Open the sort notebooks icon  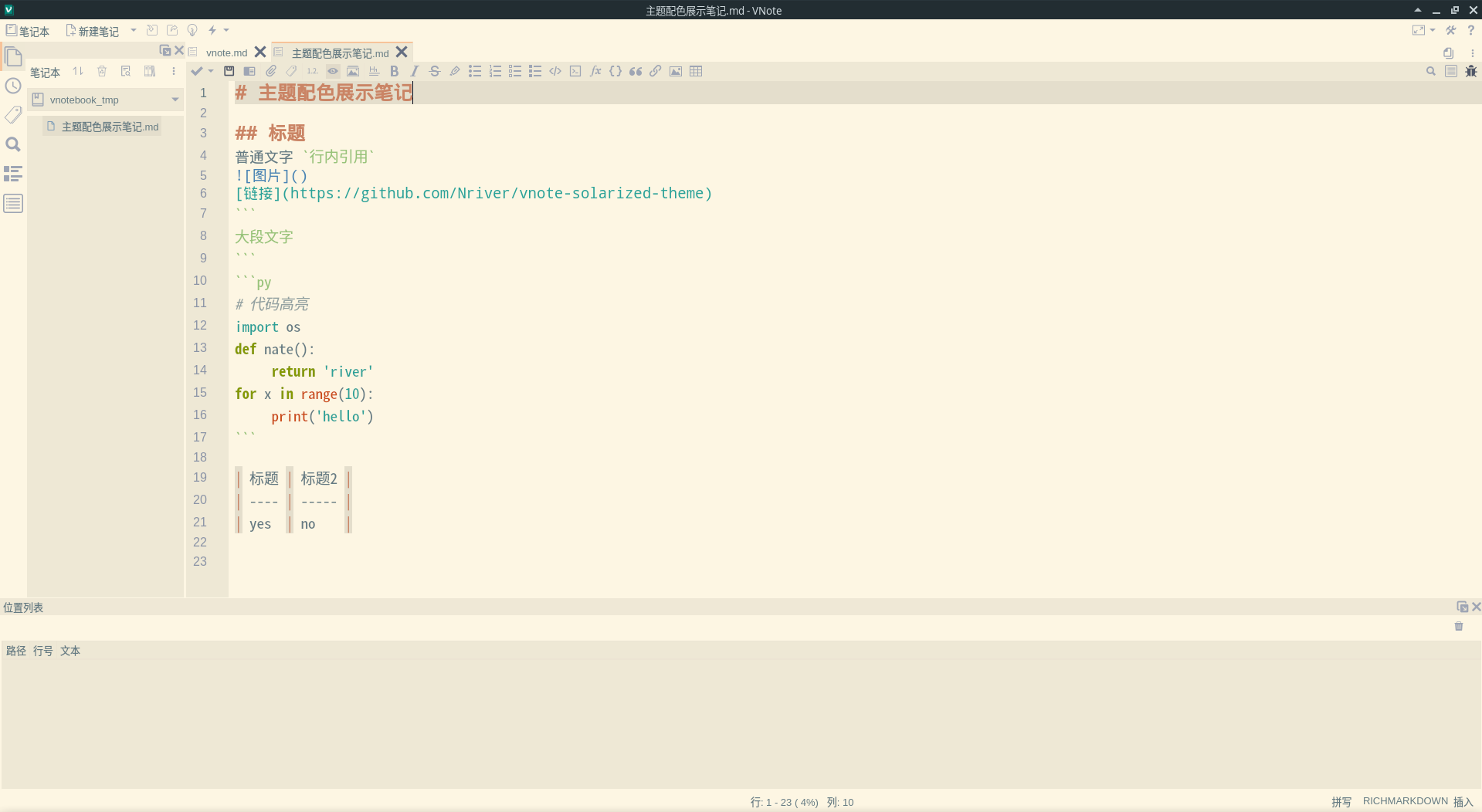pyautogui.click(x=78, y=71)
